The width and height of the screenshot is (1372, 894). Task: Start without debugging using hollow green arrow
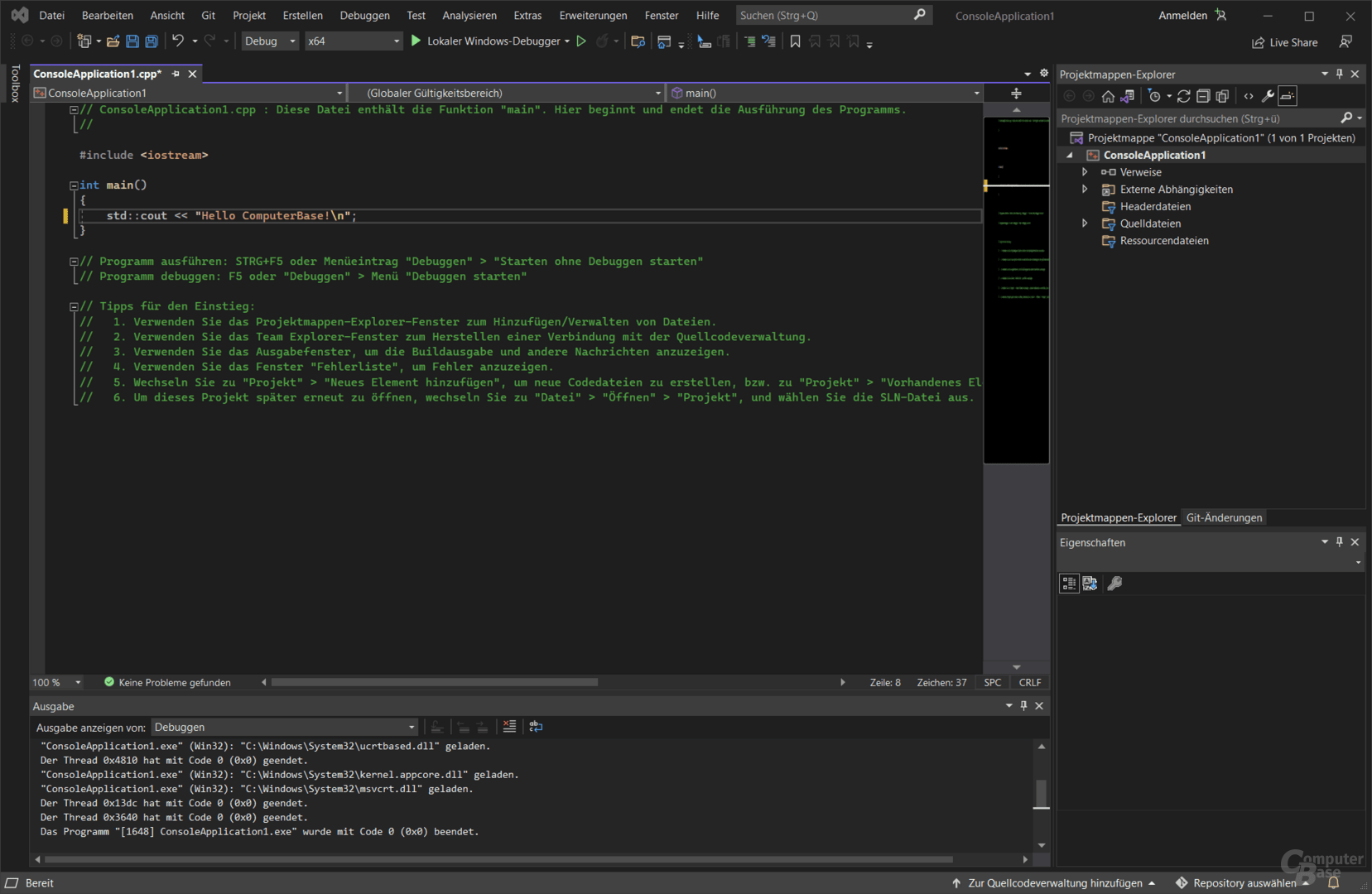[x=581, y=41]
